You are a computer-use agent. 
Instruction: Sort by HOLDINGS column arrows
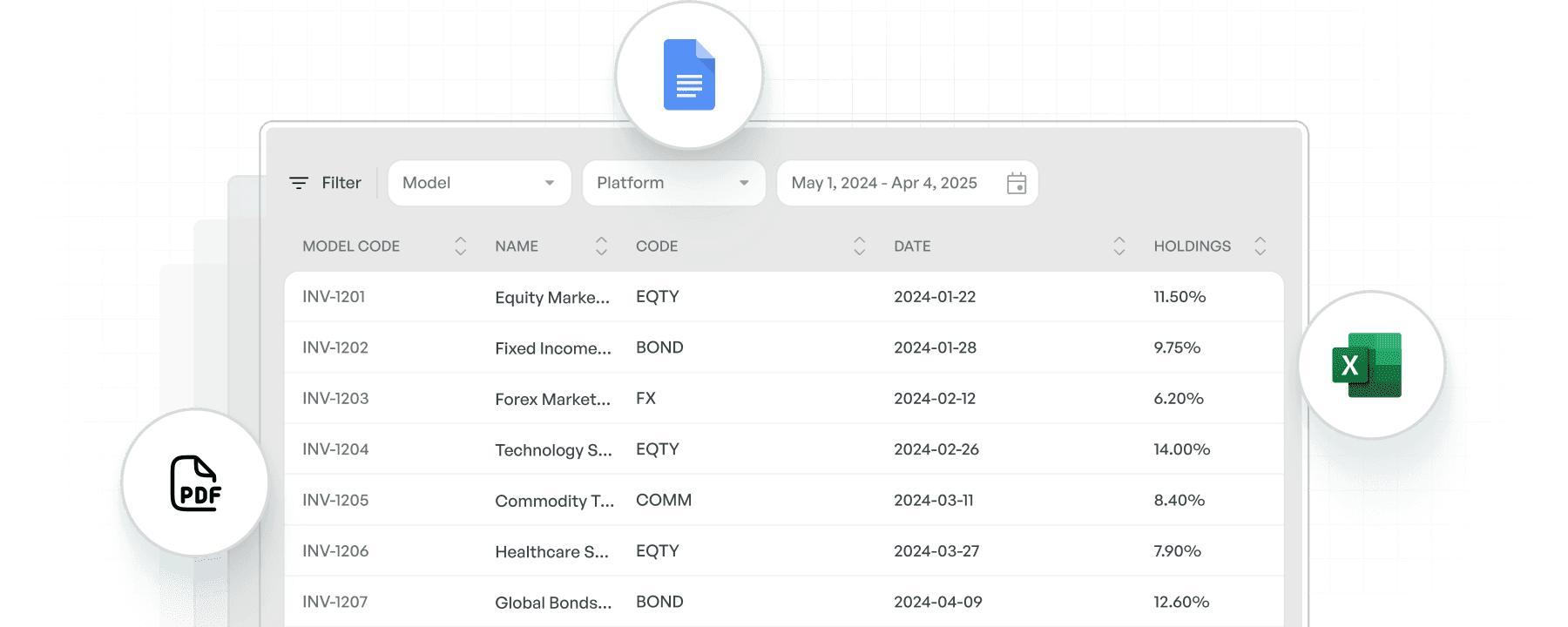point(1260,246)
